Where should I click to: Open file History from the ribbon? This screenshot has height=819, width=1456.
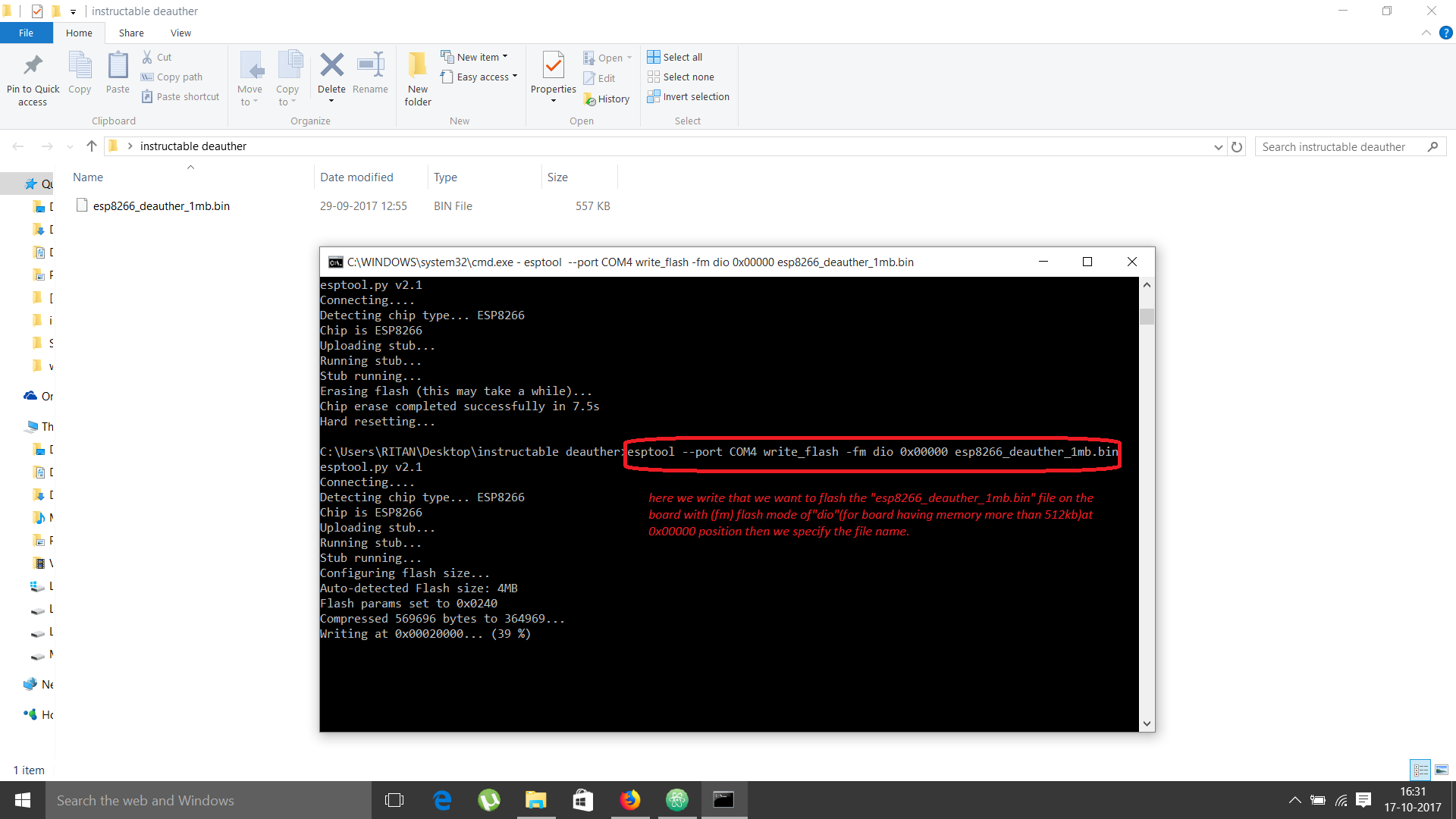tap(607, 99)
